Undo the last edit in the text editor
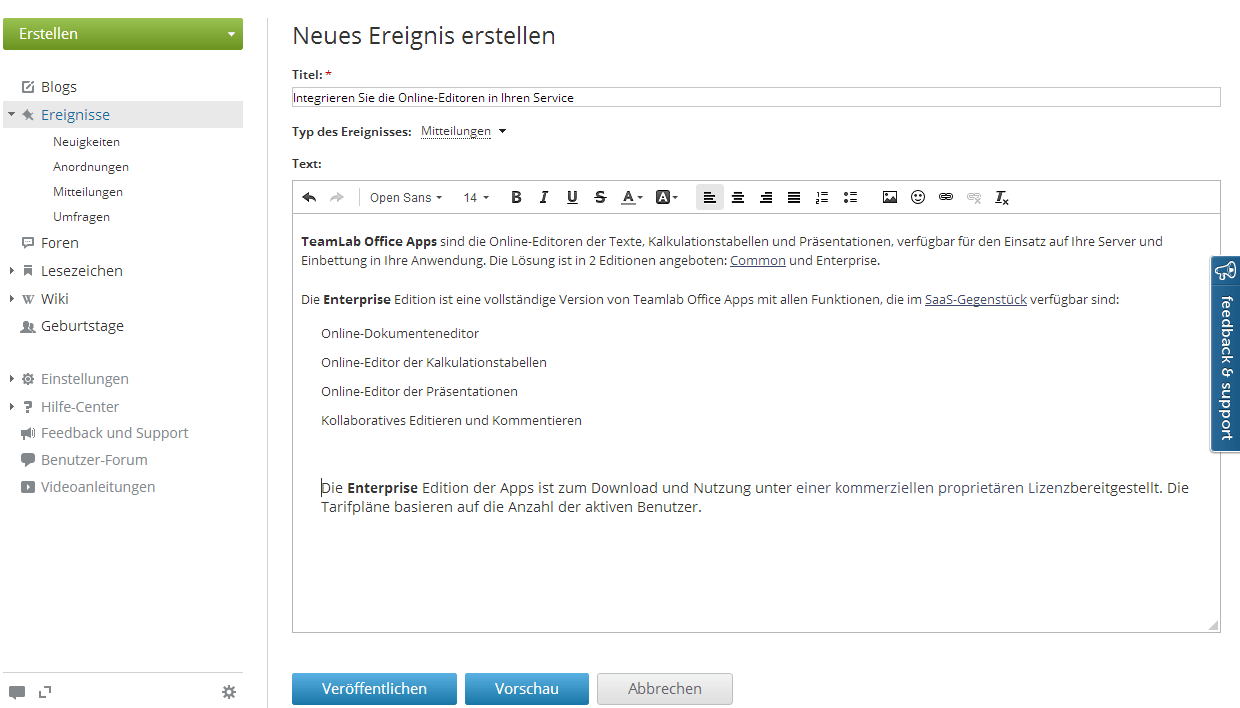 [309, 197]
